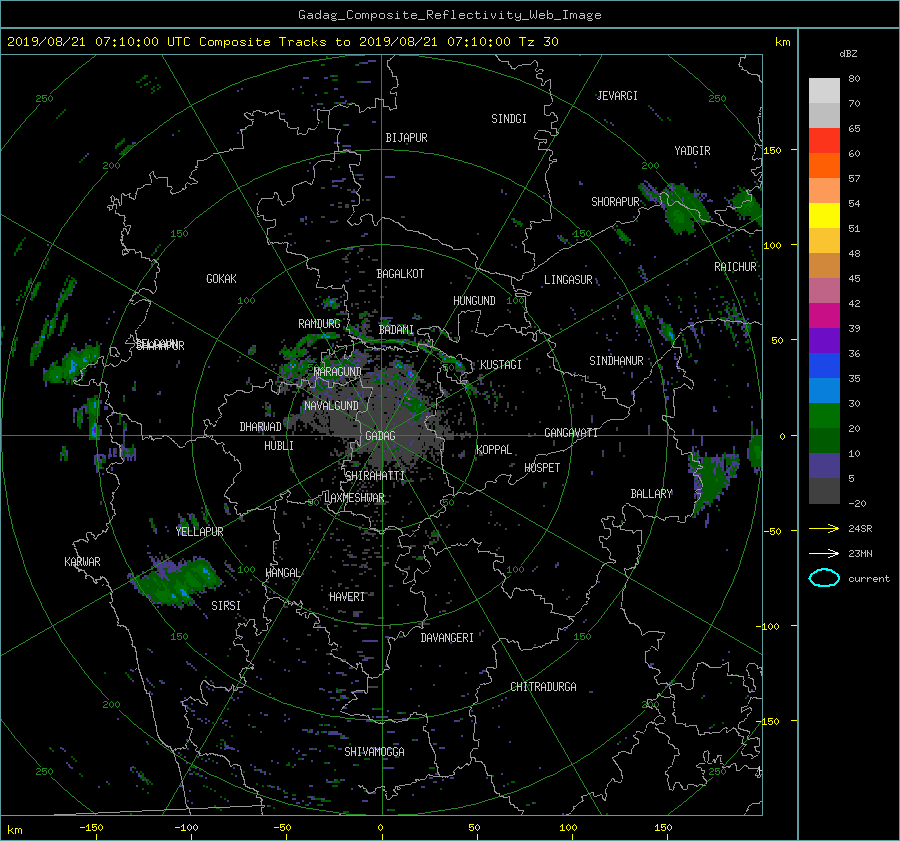Click the -150 tick on the bottom axis
The image size is (900, 841).
pos(91,828)
